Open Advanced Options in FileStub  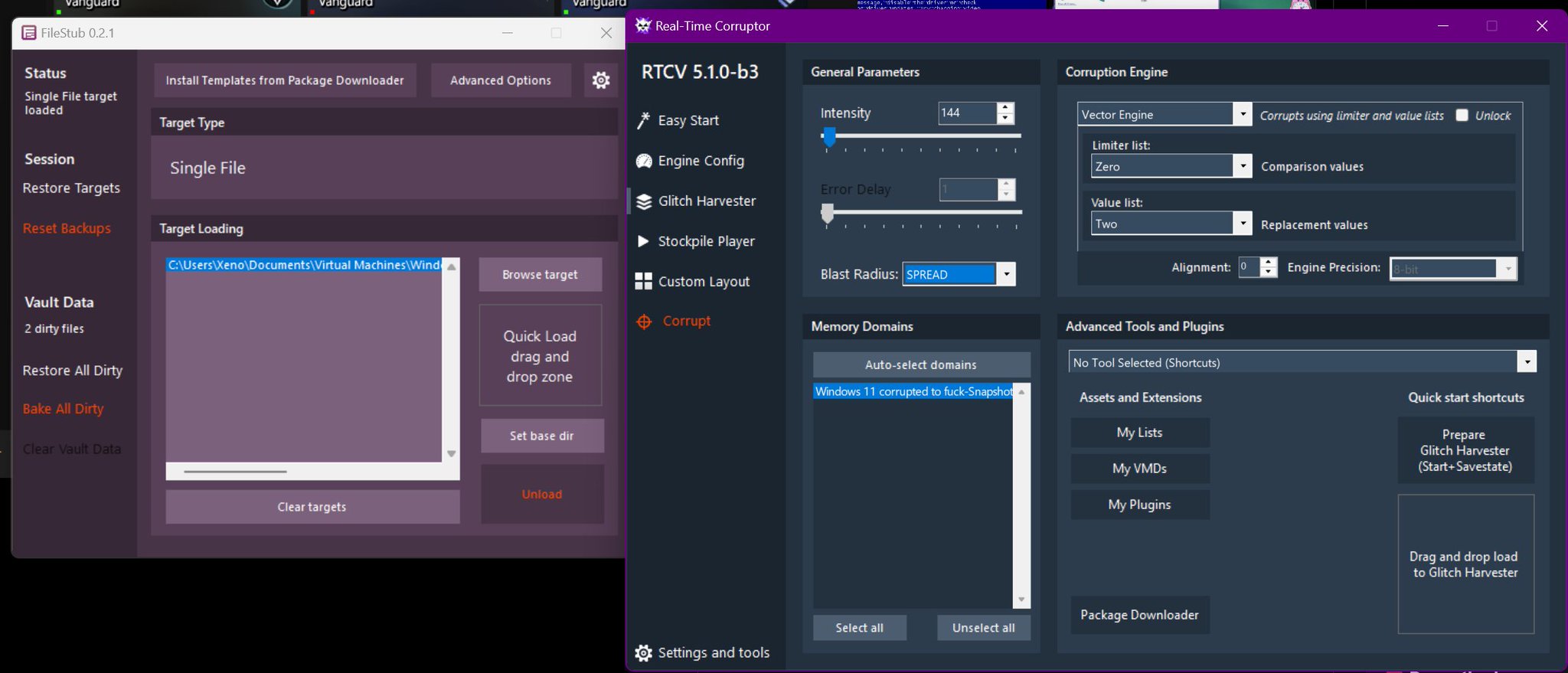click(x=501, y=80)
